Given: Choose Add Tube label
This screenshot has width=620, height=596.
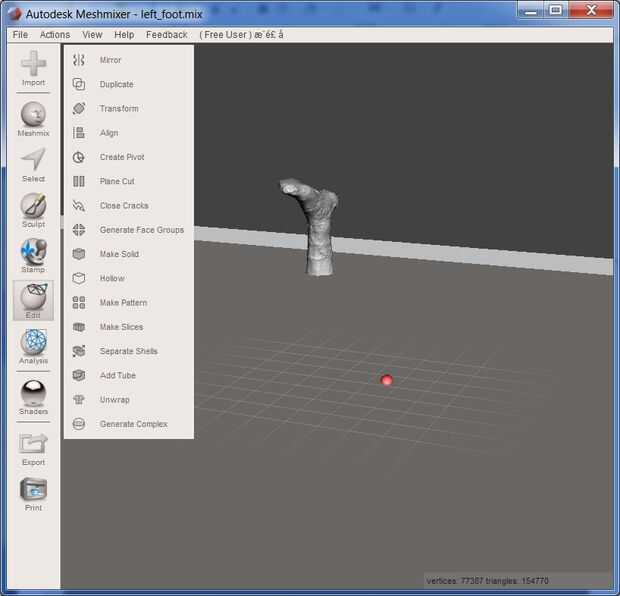Looking at the screenshot, I should coord(118,375).
